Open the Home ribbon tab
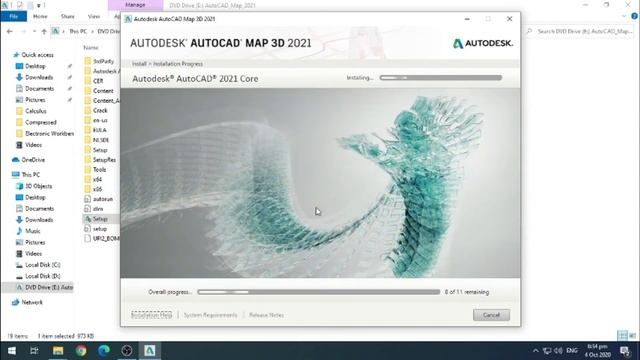 pyautogui.click(x=40, y=16)
